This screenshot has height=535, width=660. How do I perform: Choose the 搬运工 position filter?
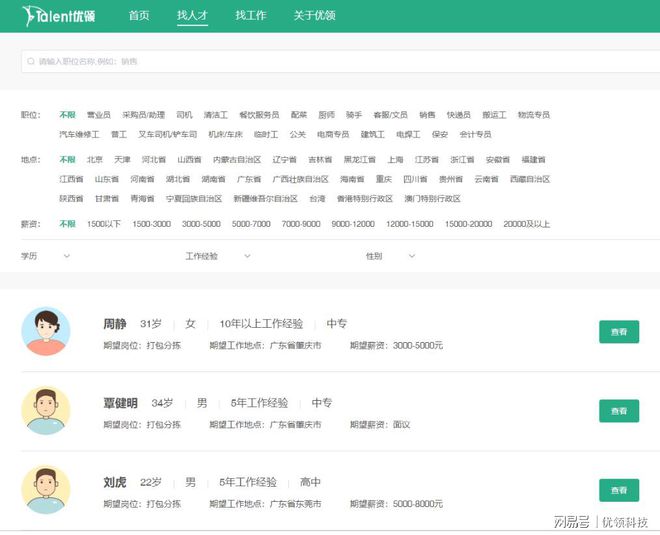(494, 114)
